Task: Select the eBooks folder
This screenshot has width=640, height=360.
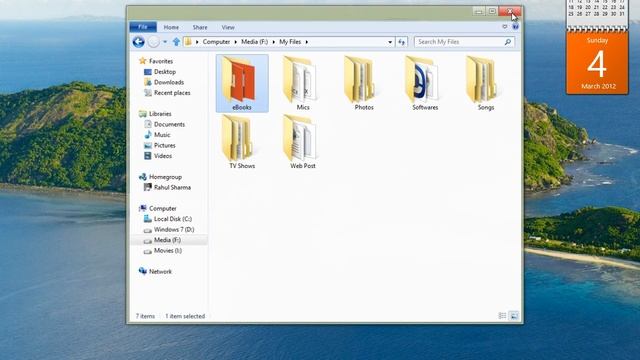Action: [x=242, y=83]
